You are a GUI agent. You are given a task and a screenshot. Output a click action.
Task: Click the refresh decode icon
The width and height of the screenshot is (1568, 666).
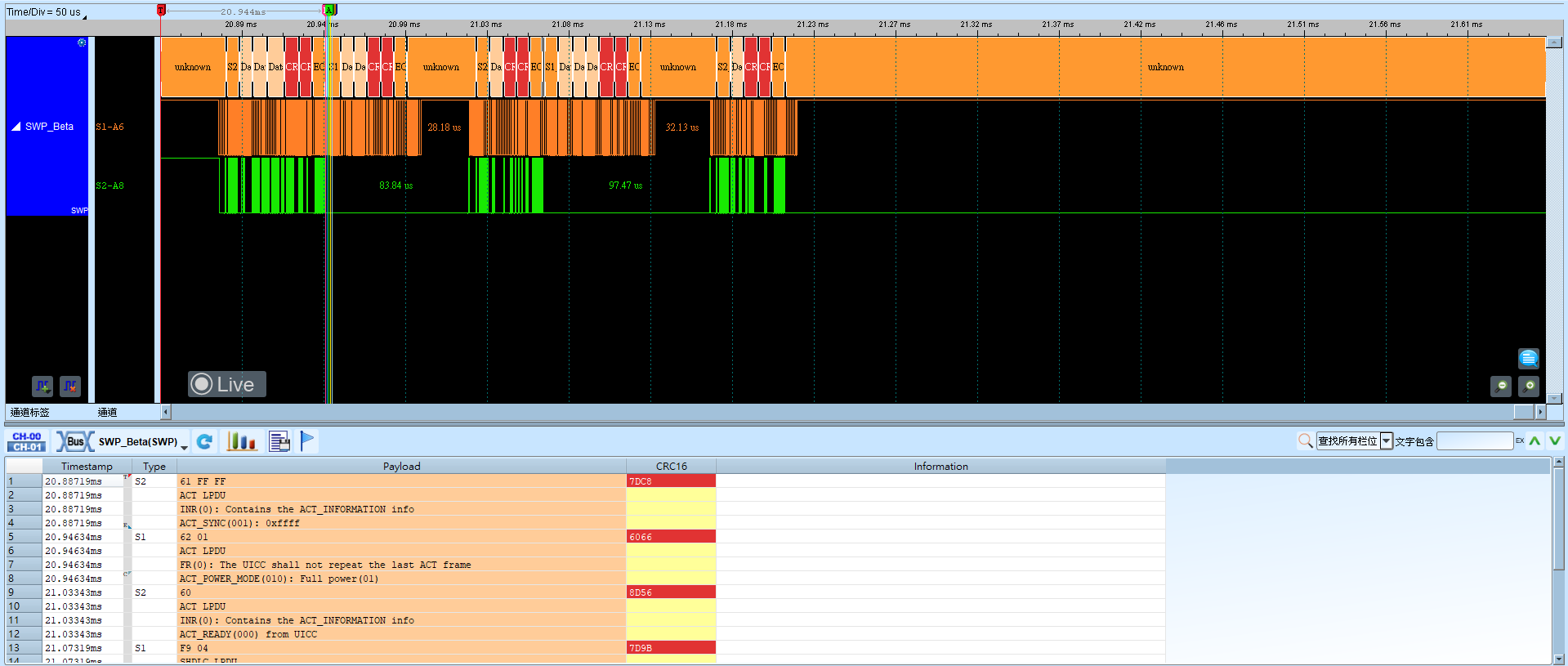[204, 441]
